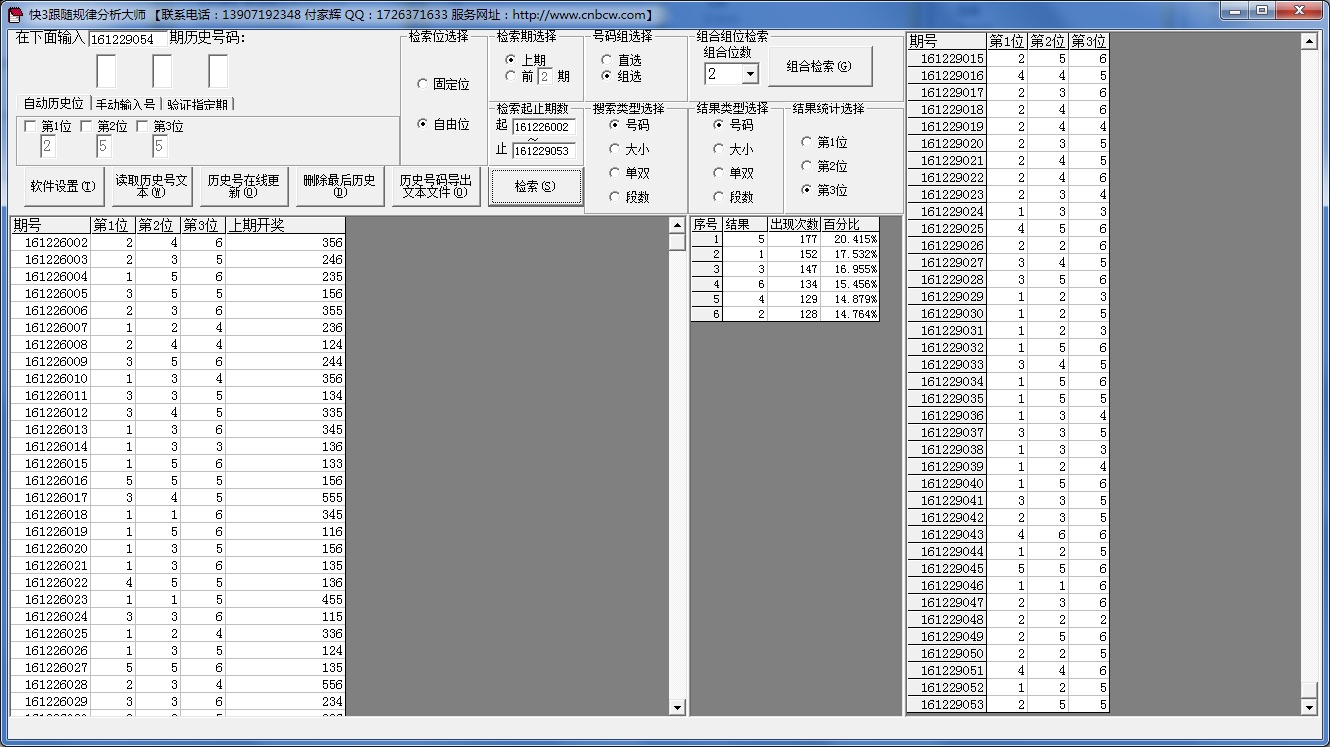Enable the 第1位 checkbox
This screenshot has height=747, width=1330.
pos(30,127)
